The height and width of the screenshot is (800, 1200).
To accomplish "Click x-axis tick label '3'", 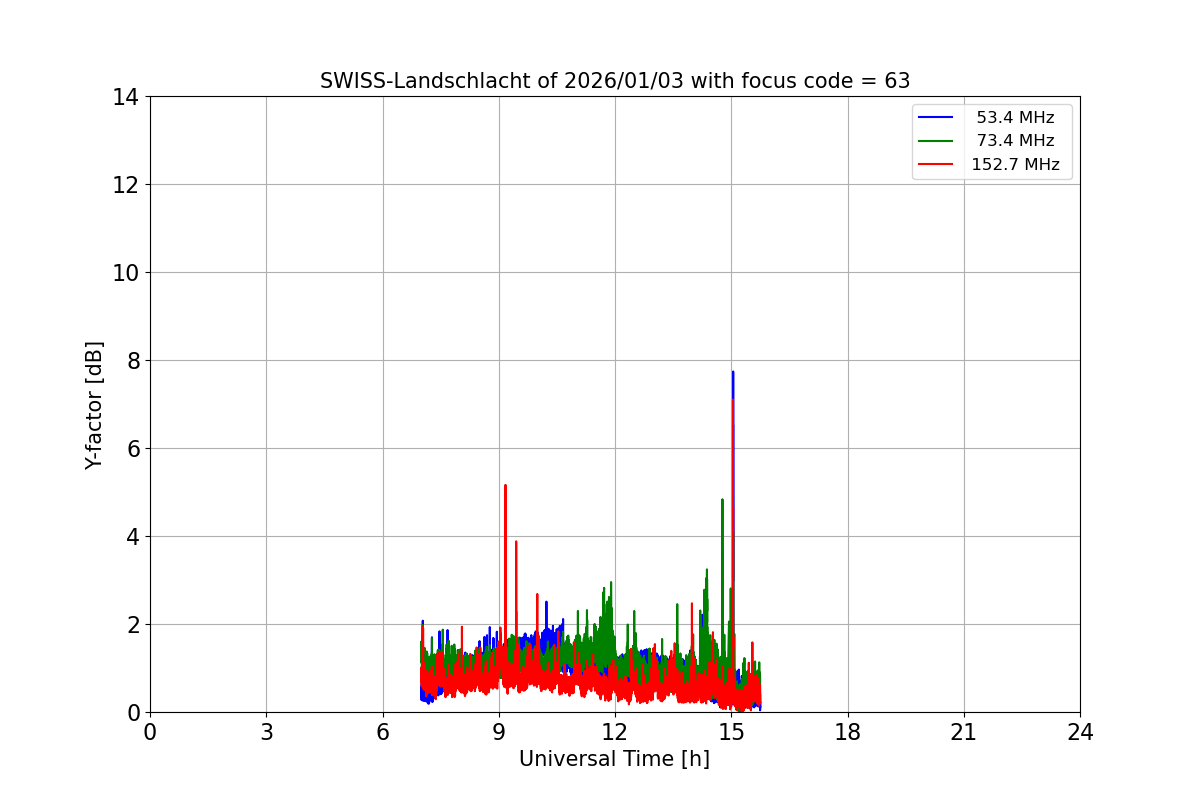I will coord(266,732).
